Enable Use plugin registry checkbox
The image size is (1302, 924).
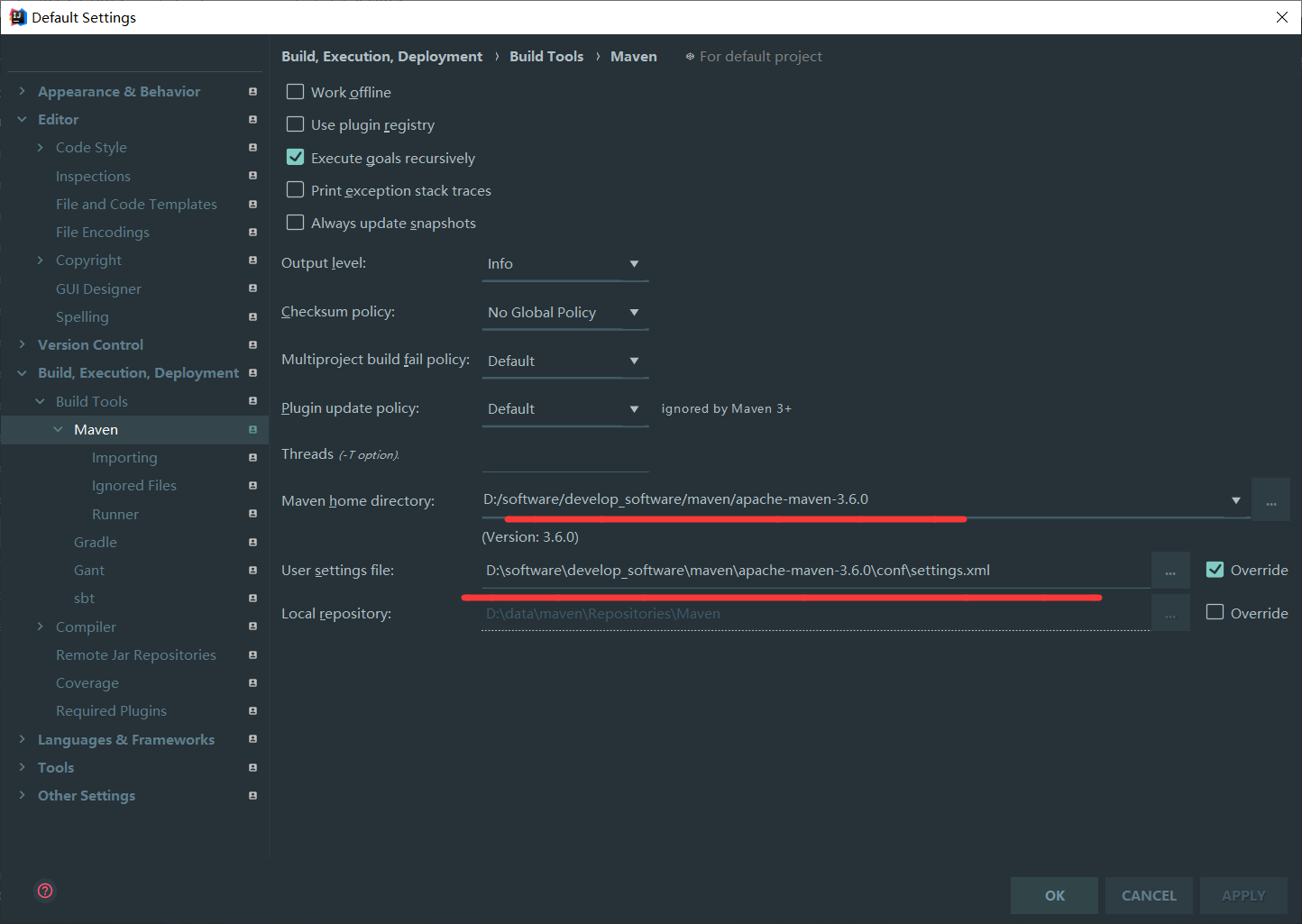295,124
